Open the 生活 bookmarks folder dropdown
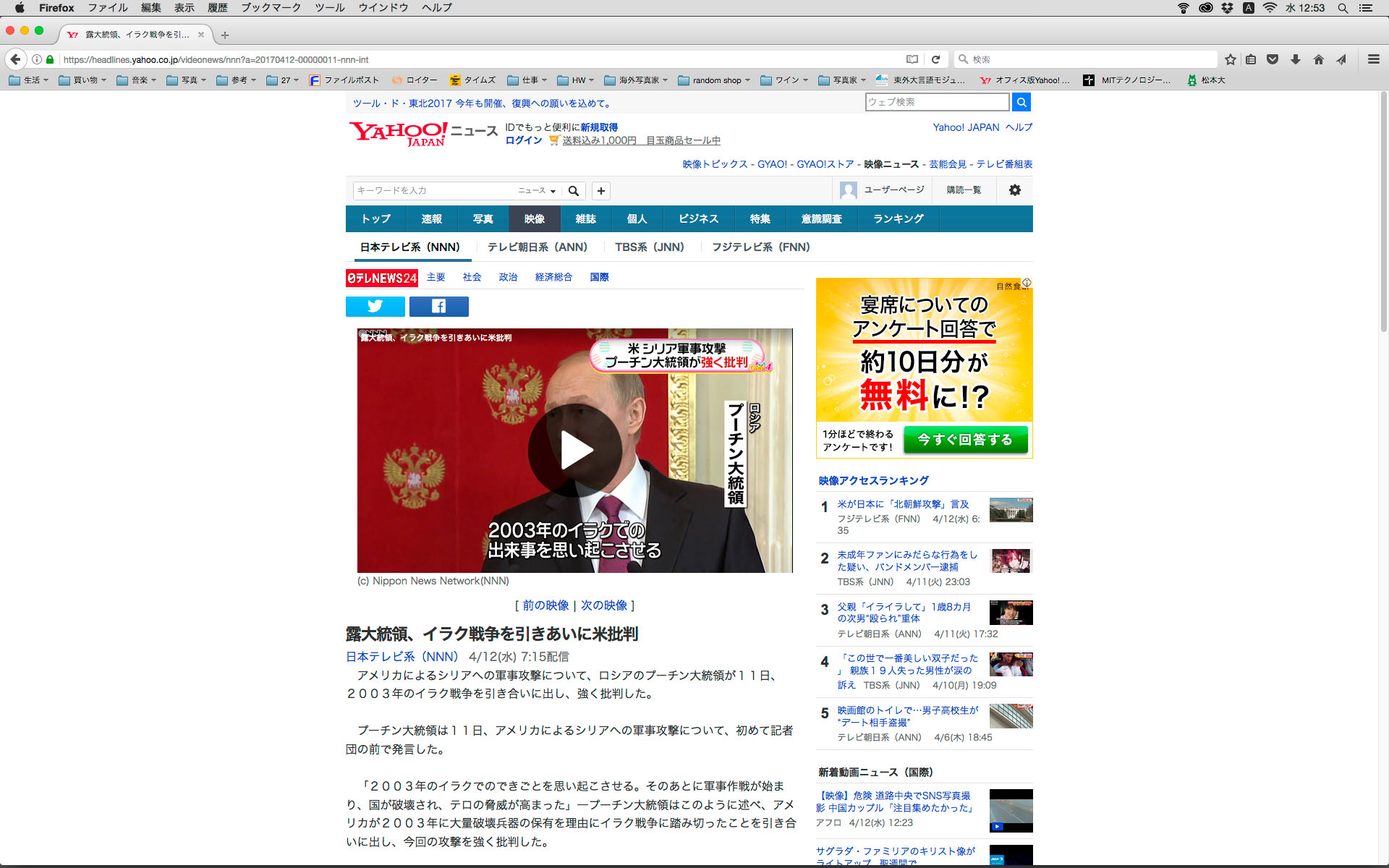 tap(29, 80)
